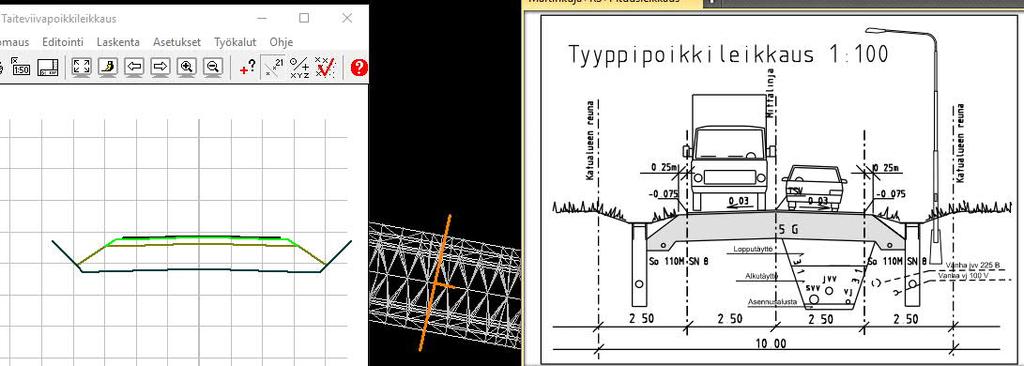
Task: Open the Työkalut menu
Action: point(235,42)
